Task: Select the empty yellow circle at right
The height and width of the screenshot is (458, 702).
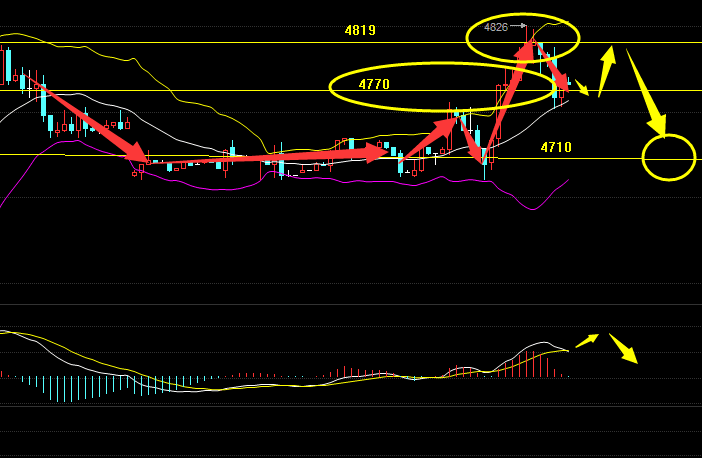Action: (x=668, y=157)
